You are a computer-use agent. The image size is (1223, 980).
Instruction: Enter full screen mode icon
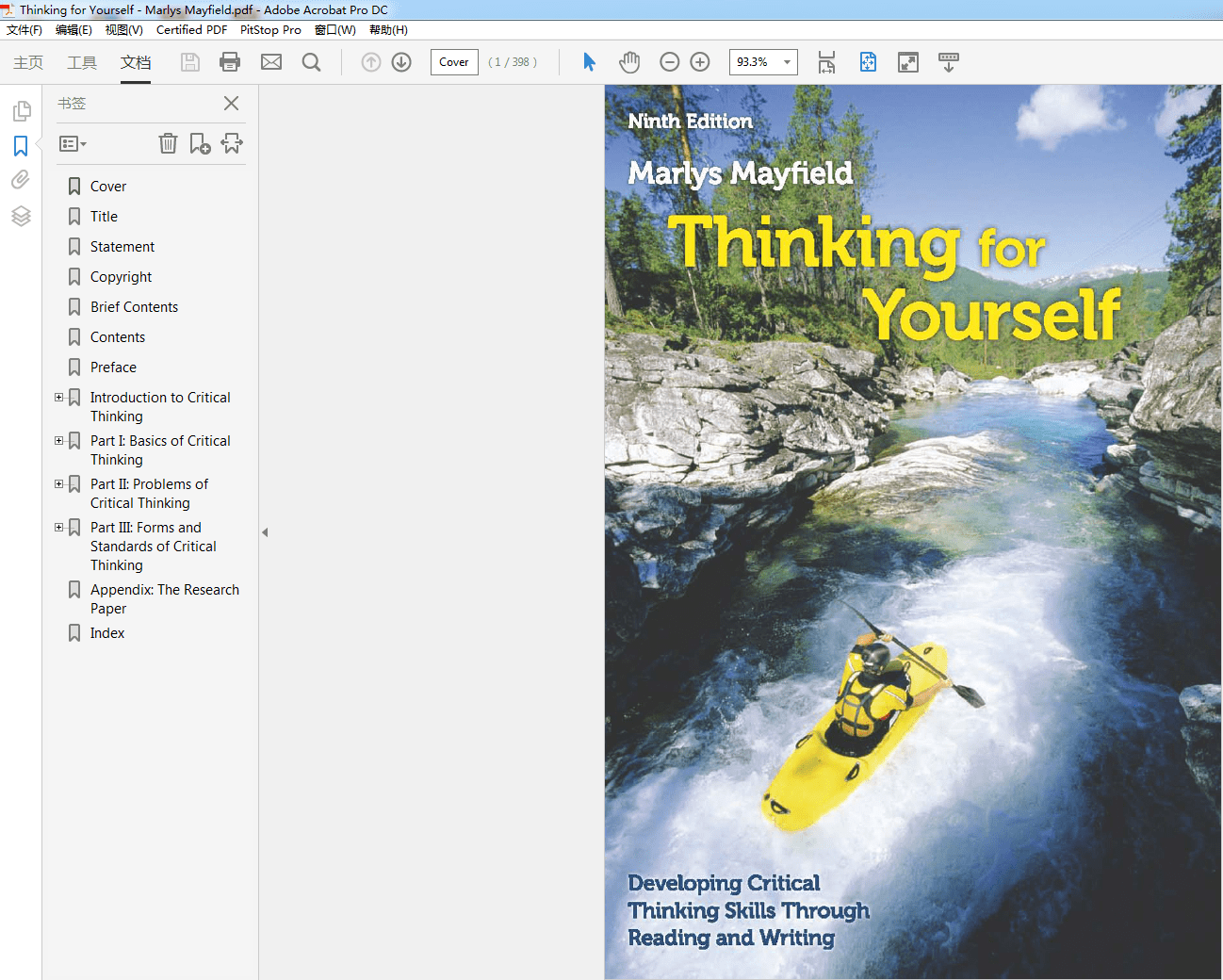(x=908, y=62)
